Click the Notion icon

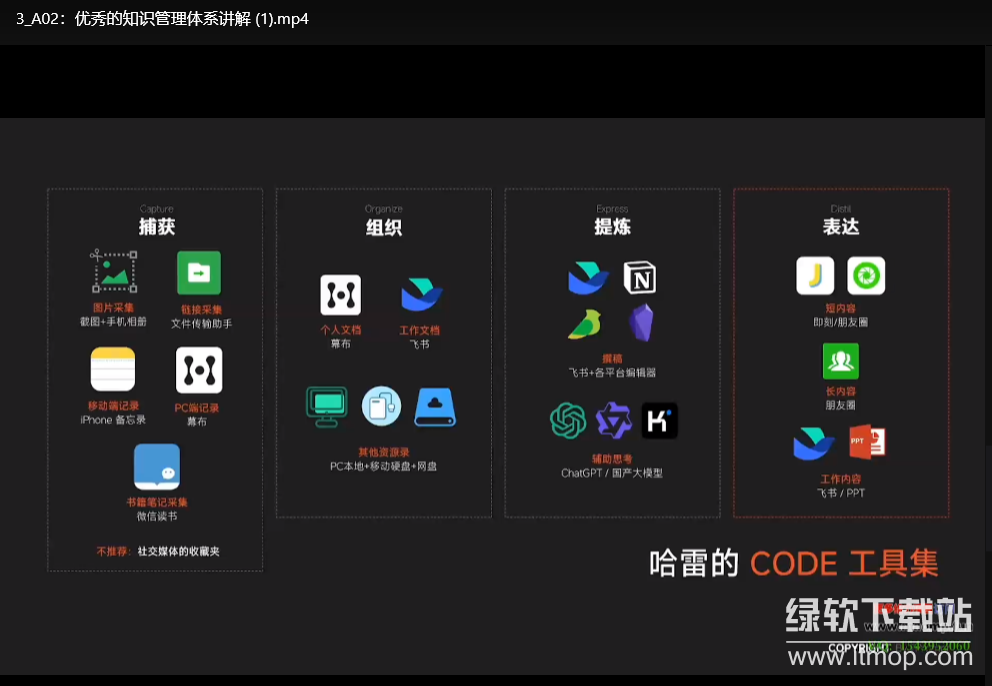(640, 277)
